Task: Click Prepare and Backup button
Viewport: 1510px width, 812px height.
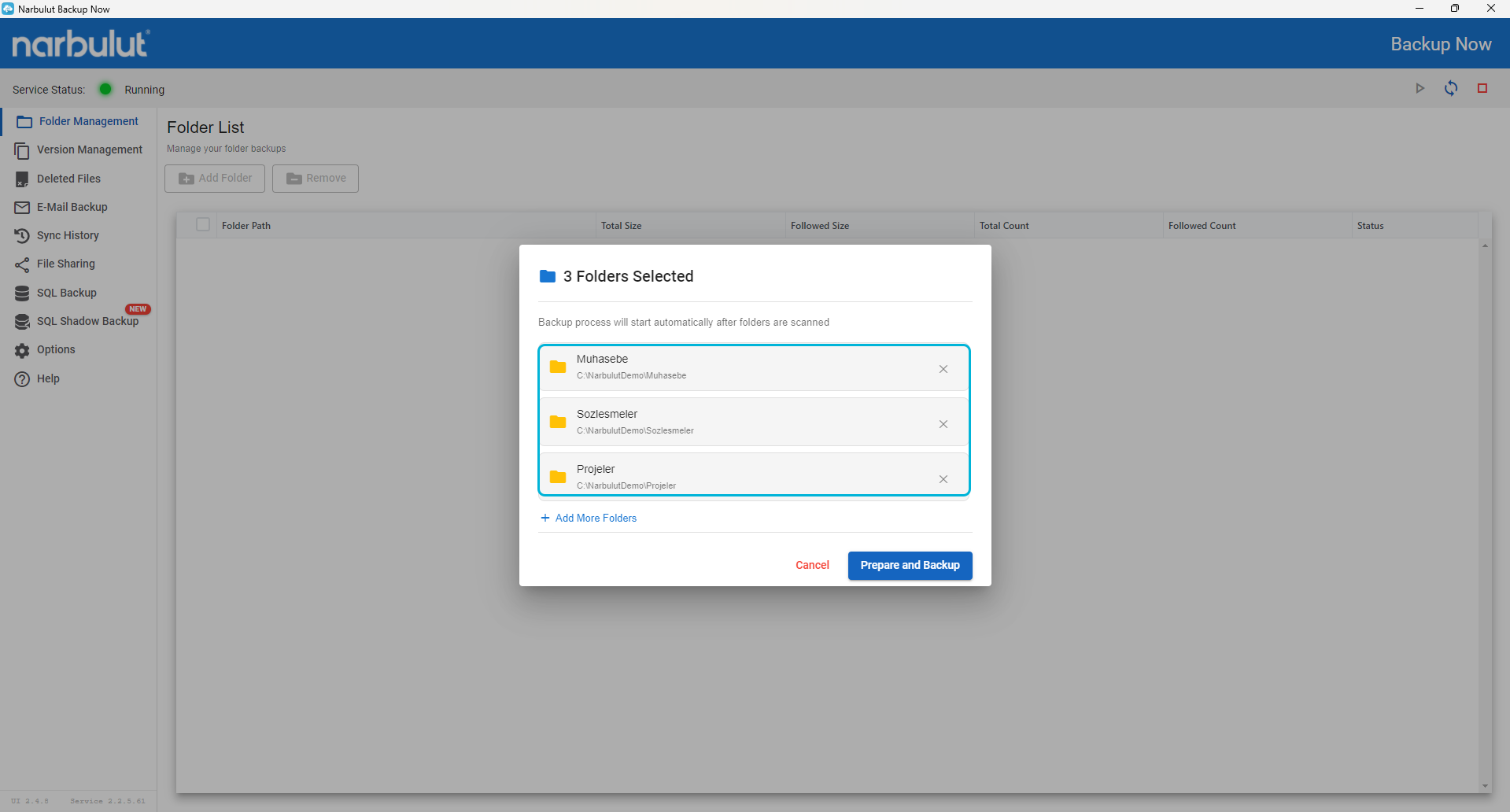Action: pos(910,565)
